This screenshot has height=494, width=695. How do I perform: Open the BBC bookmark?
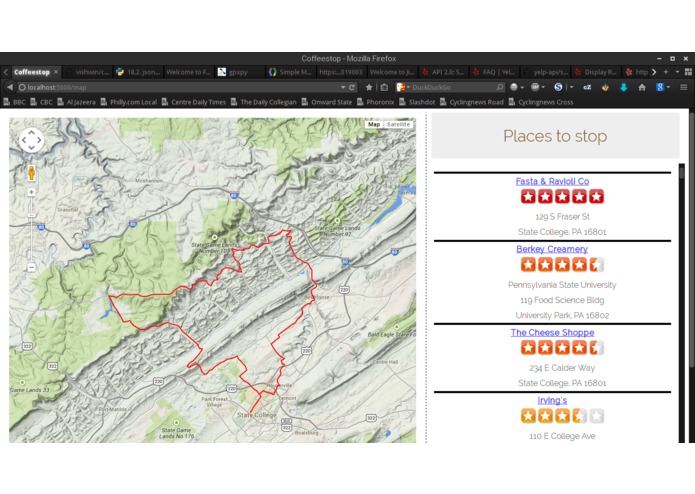(x=15, y=102)
